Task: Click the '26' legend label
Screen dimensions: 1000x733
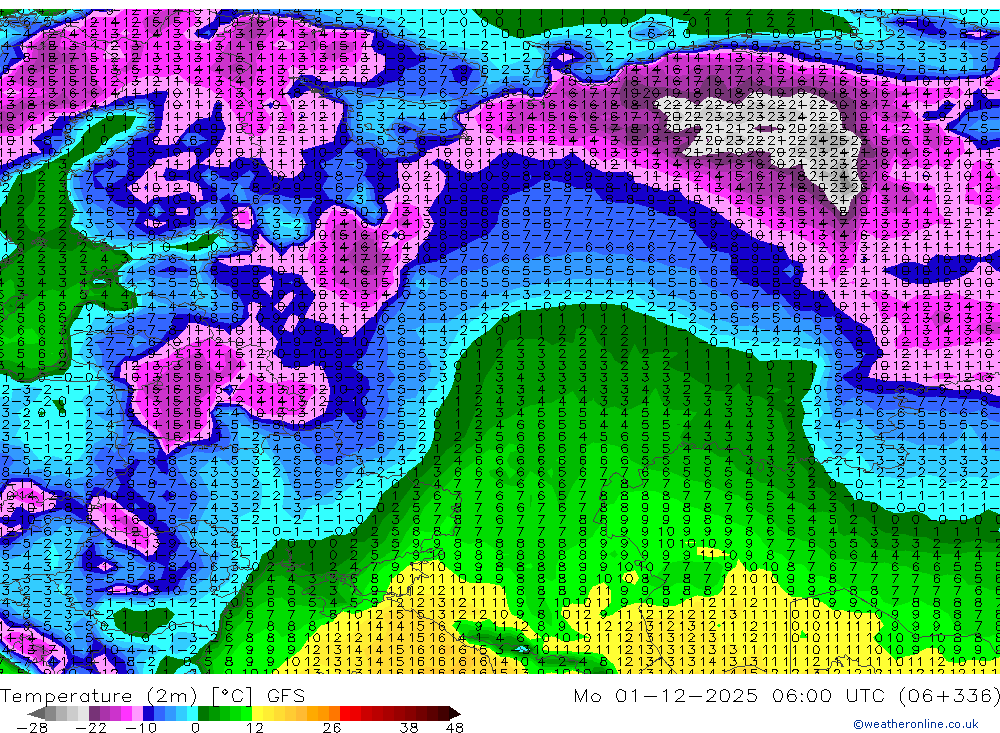Action: pyautogui.click(x=332, y=727)
